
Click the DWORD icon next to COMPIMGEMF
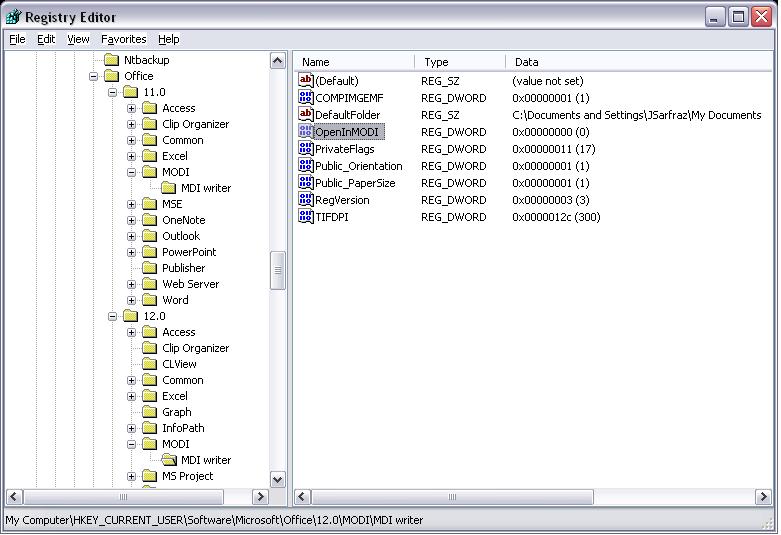pos(305,97)
